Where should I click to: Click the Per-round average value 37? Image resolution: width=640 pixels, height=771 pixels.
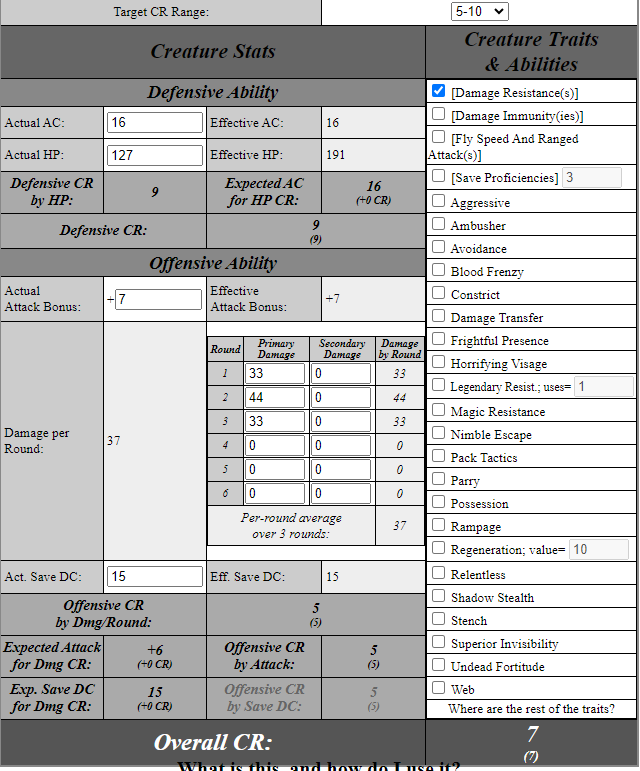click(x=400, y=526)
